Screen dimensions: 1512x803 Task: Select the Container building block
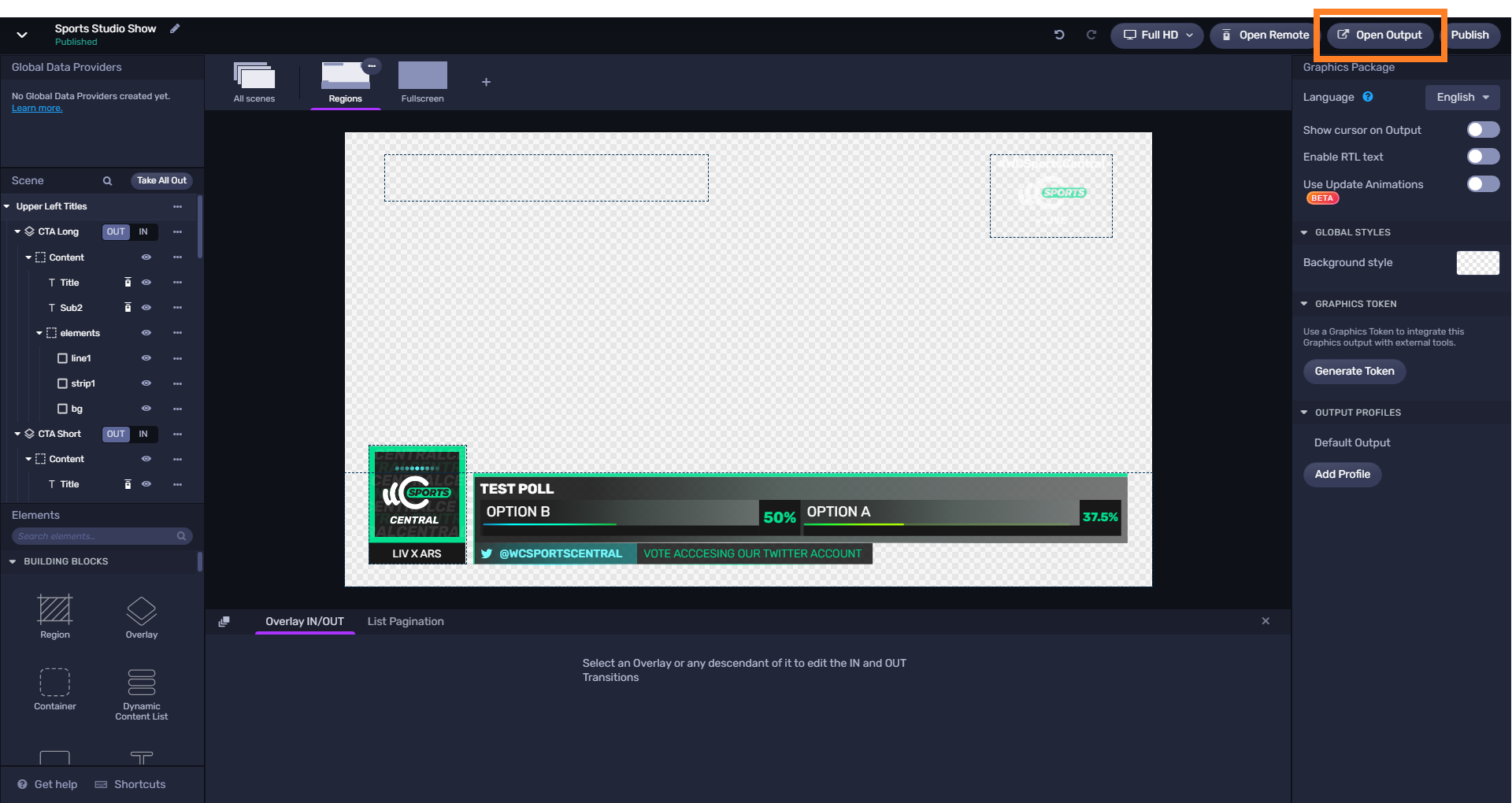(55, 689)
